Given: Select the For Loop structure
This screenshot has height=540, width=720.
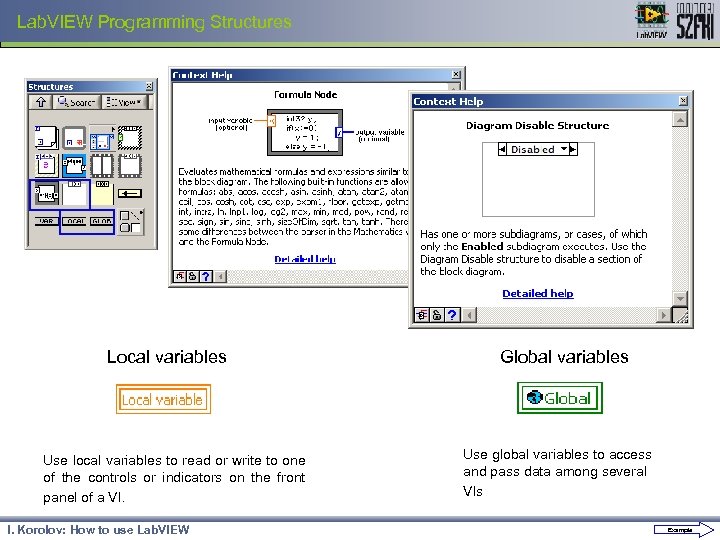Looking at the screenshot, I should tap(46, 137).
